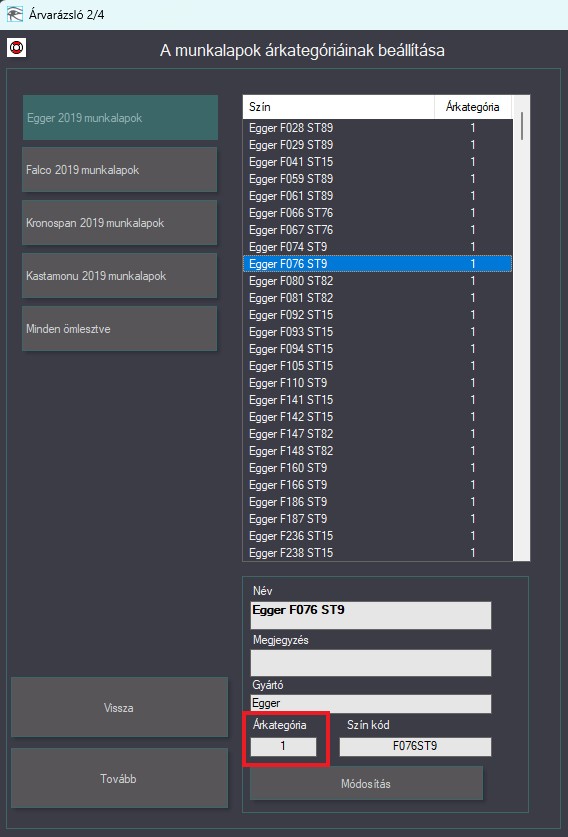Select Egger 2019 munkalapok category
Viewport: 568px width, 837px height.
coord(120,117)
